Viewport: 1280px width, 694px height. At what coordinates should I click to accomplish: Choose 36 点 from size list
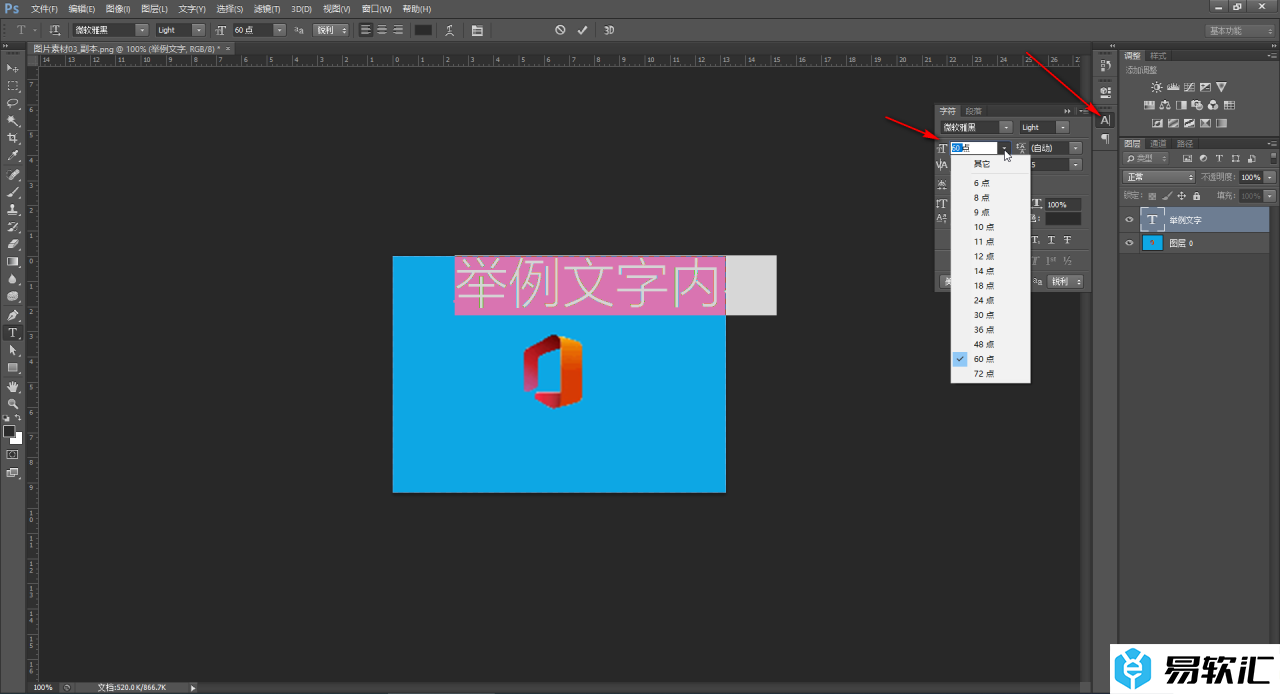pos(990,329)
